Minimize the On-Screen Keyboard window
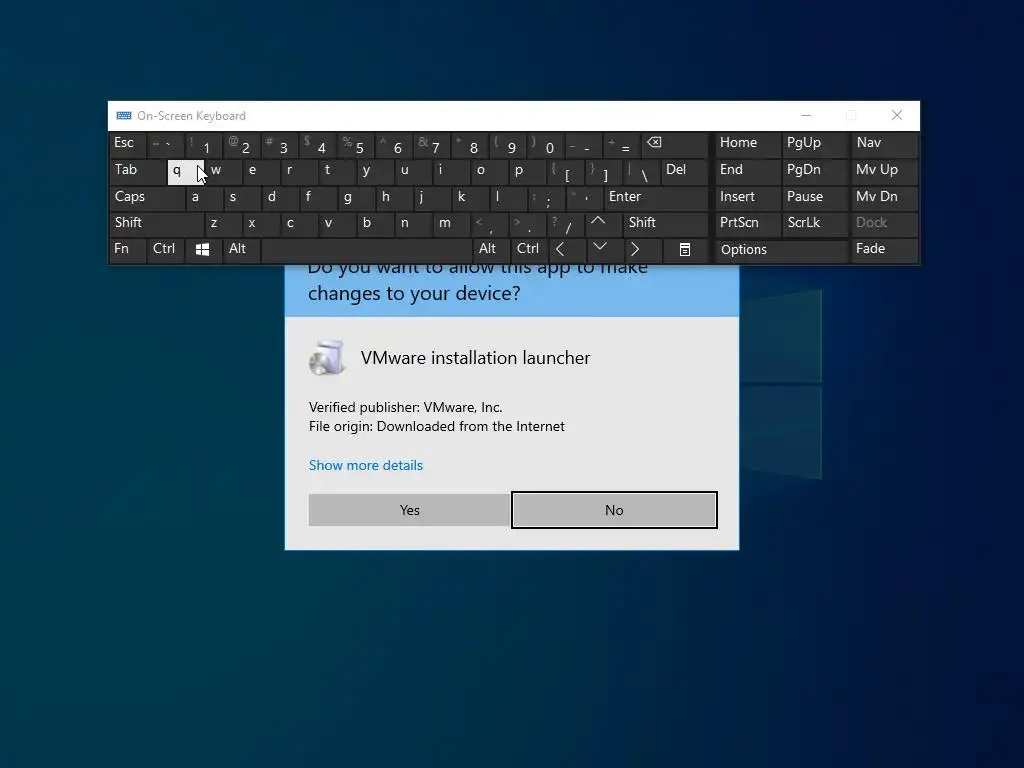Viewport: 1024px width, 768px height. click(x=806, y=116)
